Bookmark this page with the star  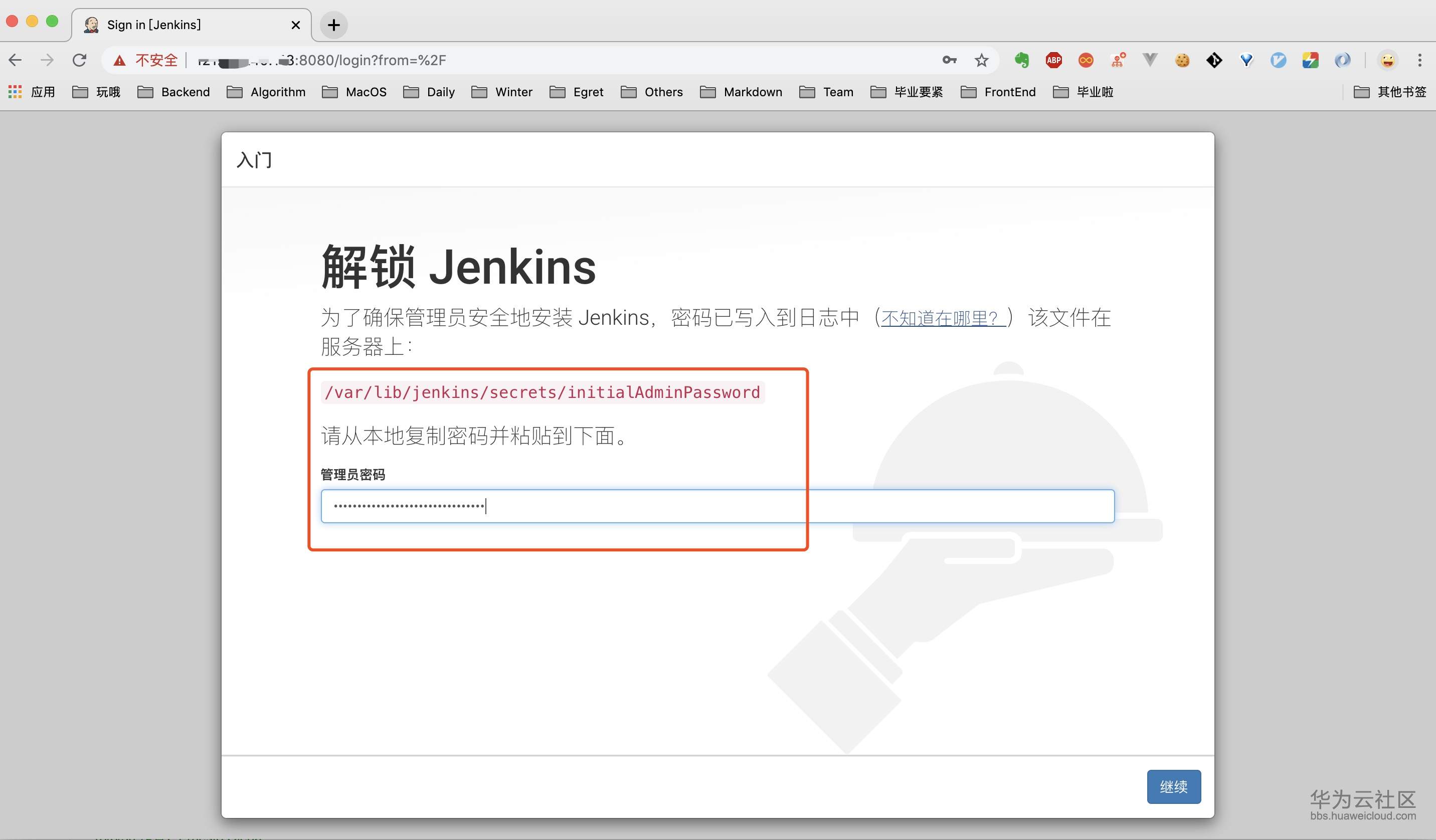point(981,60)
